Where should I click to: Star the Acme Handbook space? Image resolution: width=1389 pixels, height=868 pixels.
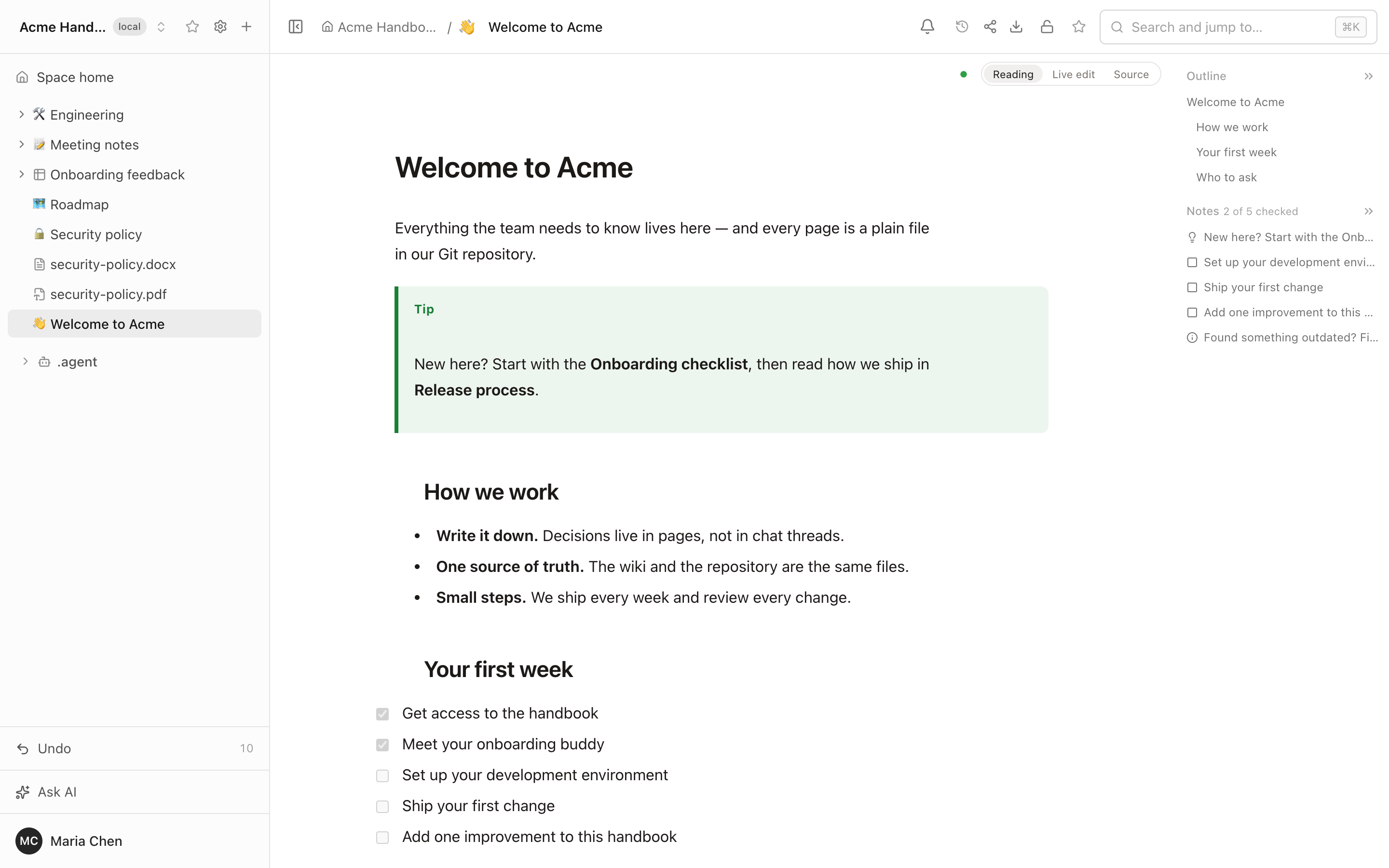coord(192,27)
